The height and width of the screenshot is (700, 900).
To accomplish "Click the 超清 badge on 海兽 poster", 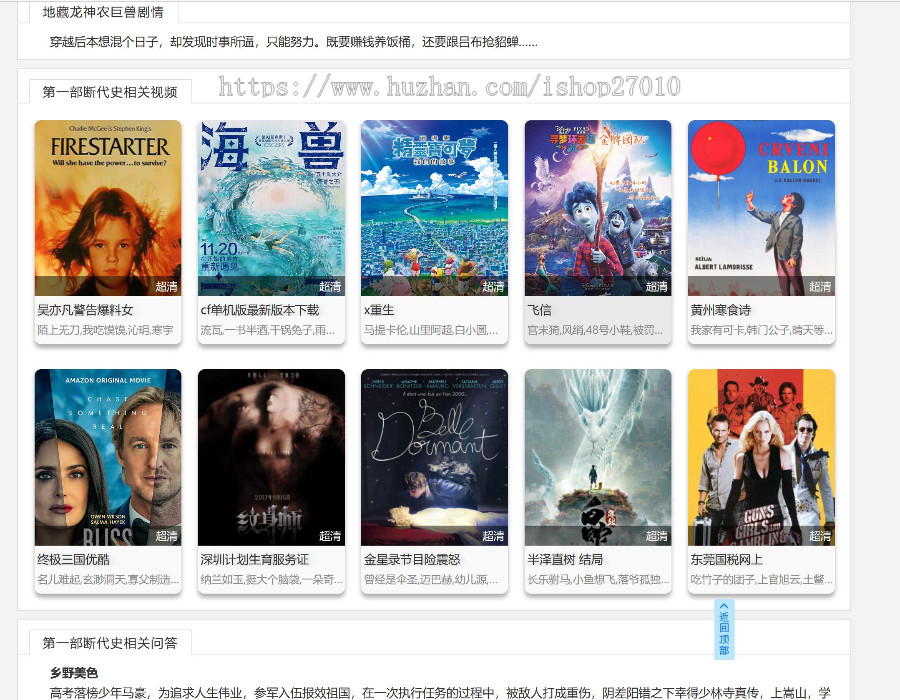I will pos(330,286).
